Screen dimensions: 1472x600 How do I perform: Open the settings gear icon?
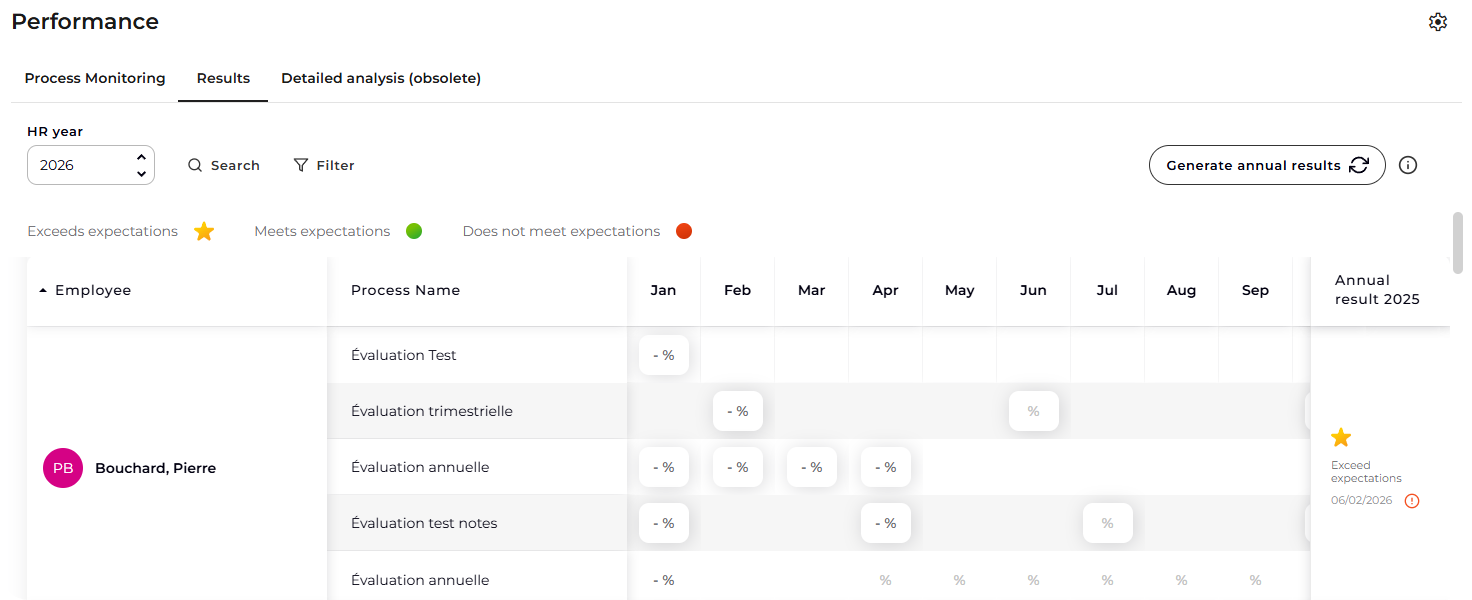tap(1438, 22)
